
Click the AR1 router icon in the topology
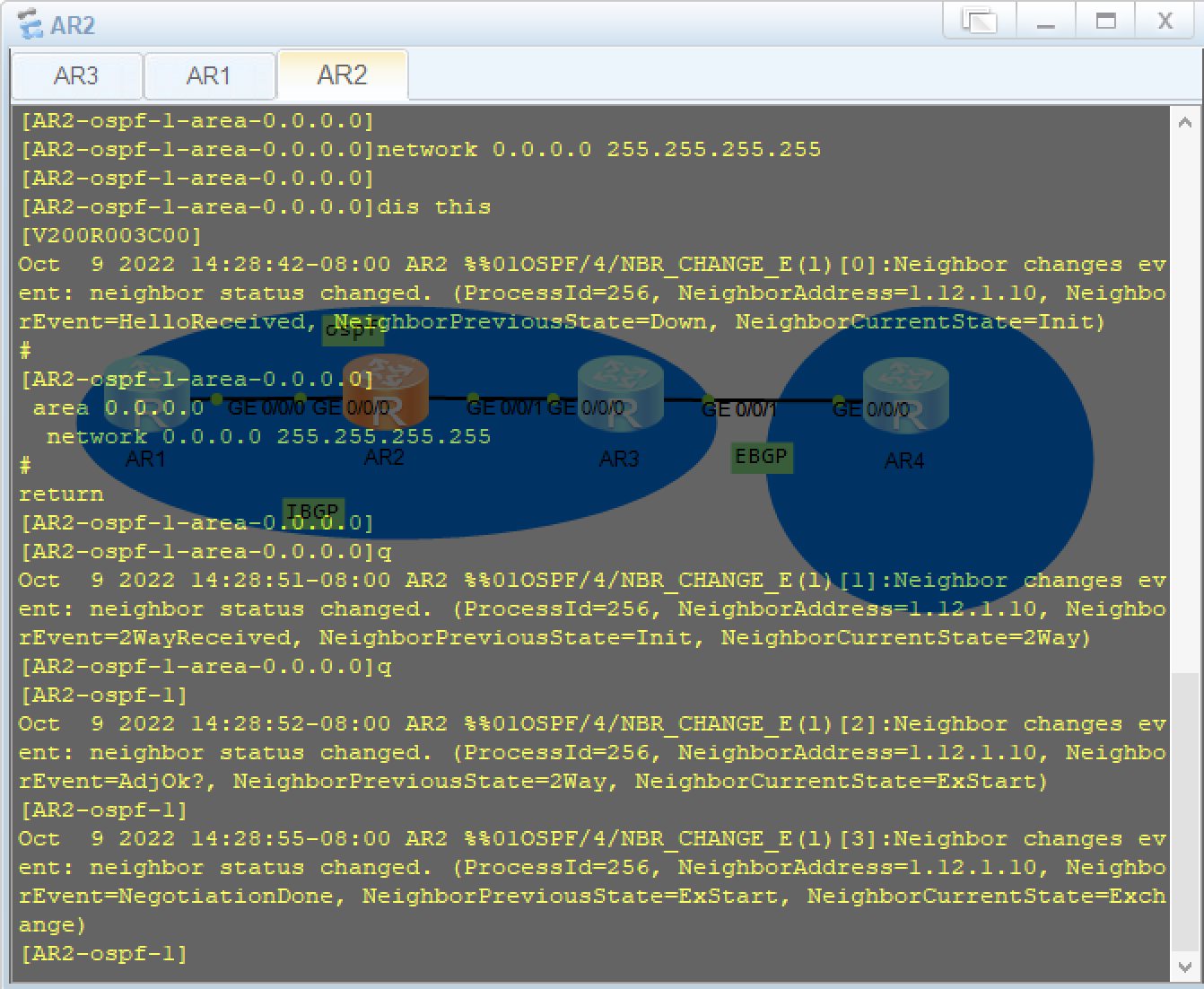146,393
